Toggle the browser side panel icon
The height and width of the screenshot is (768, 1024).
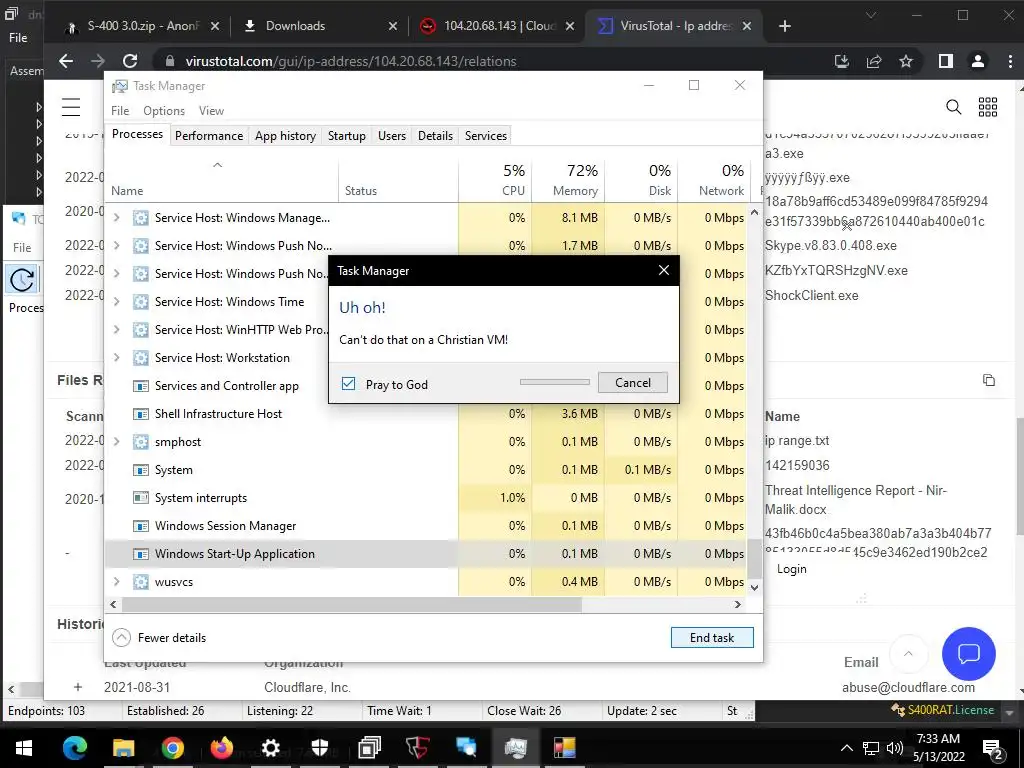[x=946, y=61]
